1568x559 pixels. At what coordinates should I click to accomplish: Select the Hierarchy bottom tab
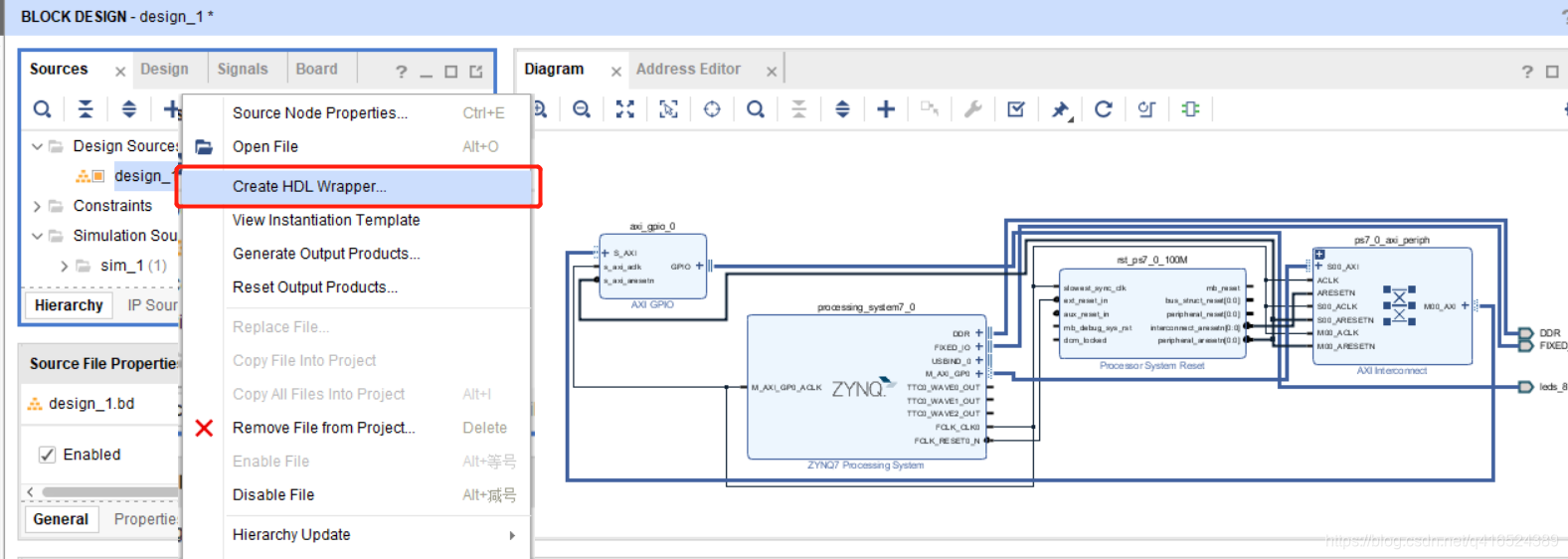coord(69,305)
